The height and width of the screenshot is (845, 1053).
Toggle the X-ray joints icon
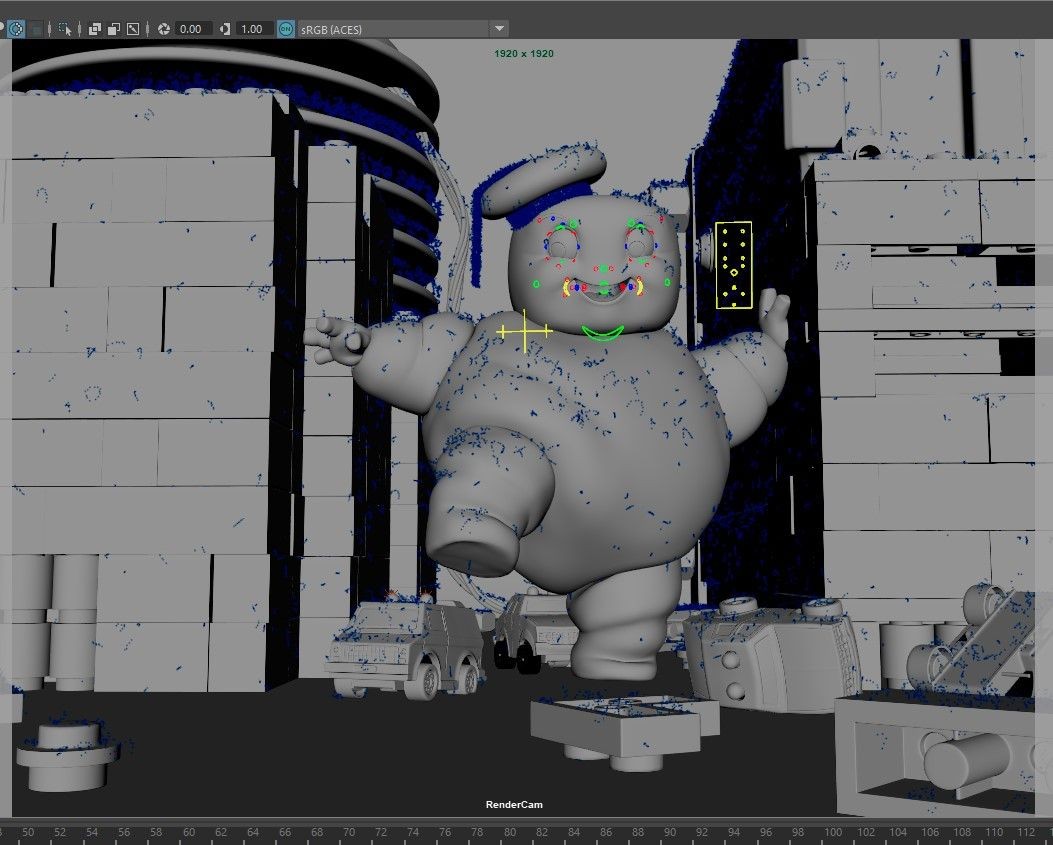click(133, 29)
